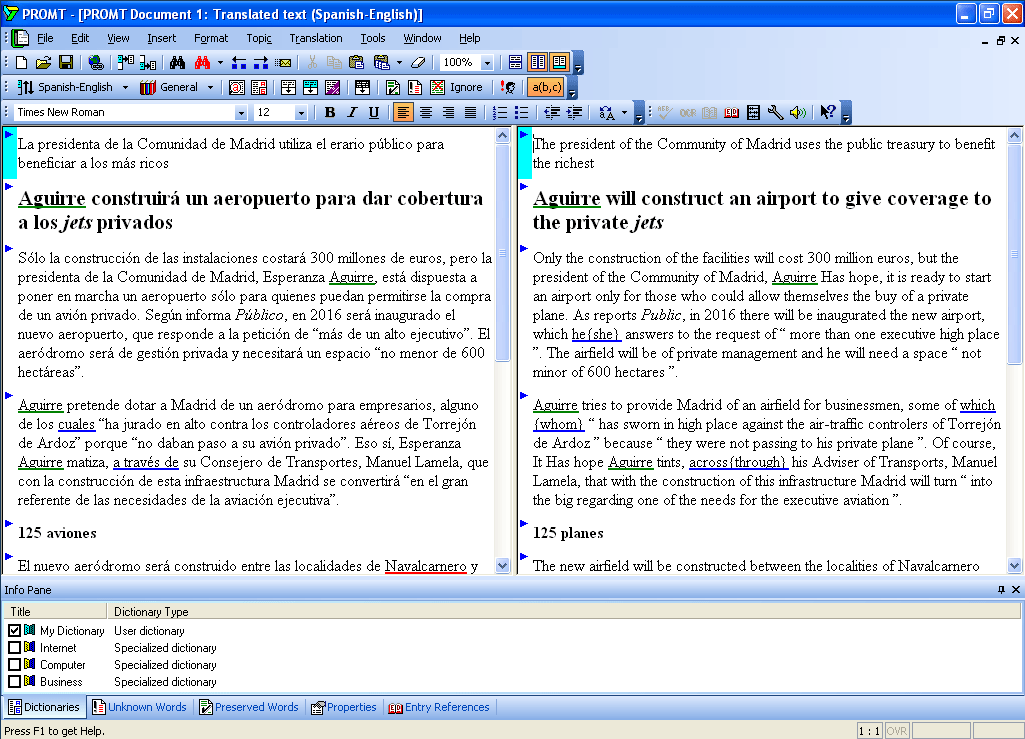
Task: Click the red ED dictionary book icon
Action: pos(731,112)
